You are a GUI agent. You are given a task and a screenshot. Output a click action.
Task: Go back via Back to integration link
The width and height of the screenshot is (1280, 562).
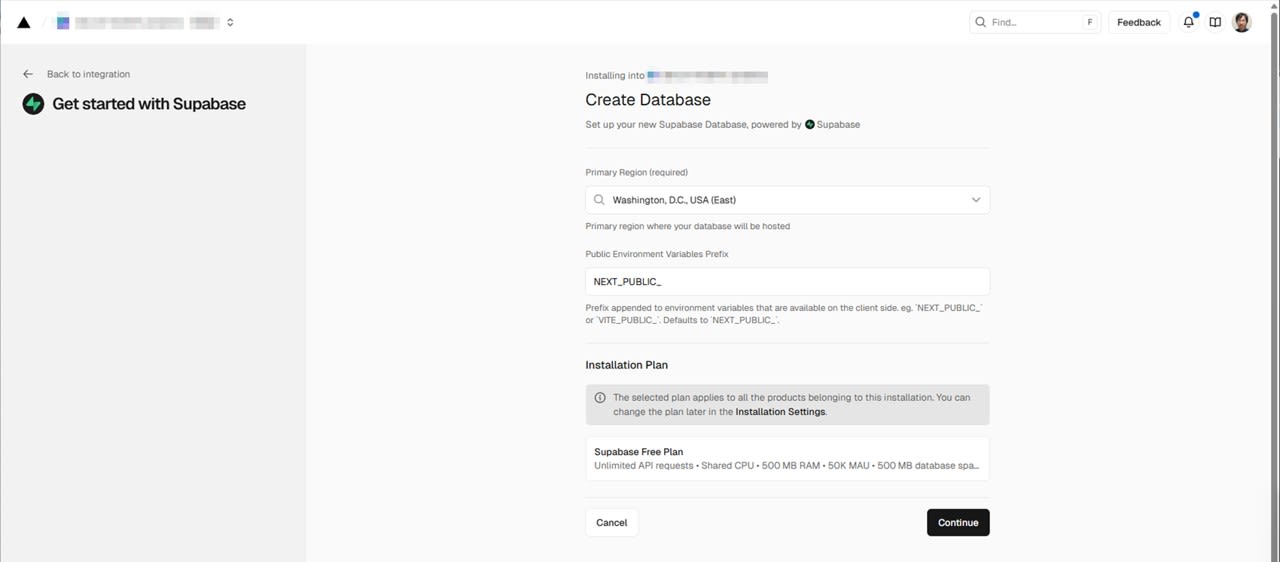point(88,74)
